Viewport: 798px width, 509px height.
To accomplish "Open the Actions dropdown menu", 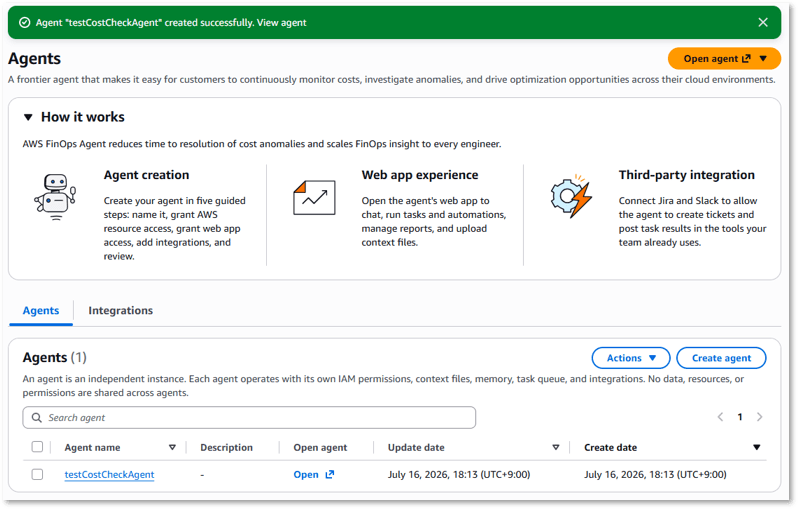I will (631, 358).
